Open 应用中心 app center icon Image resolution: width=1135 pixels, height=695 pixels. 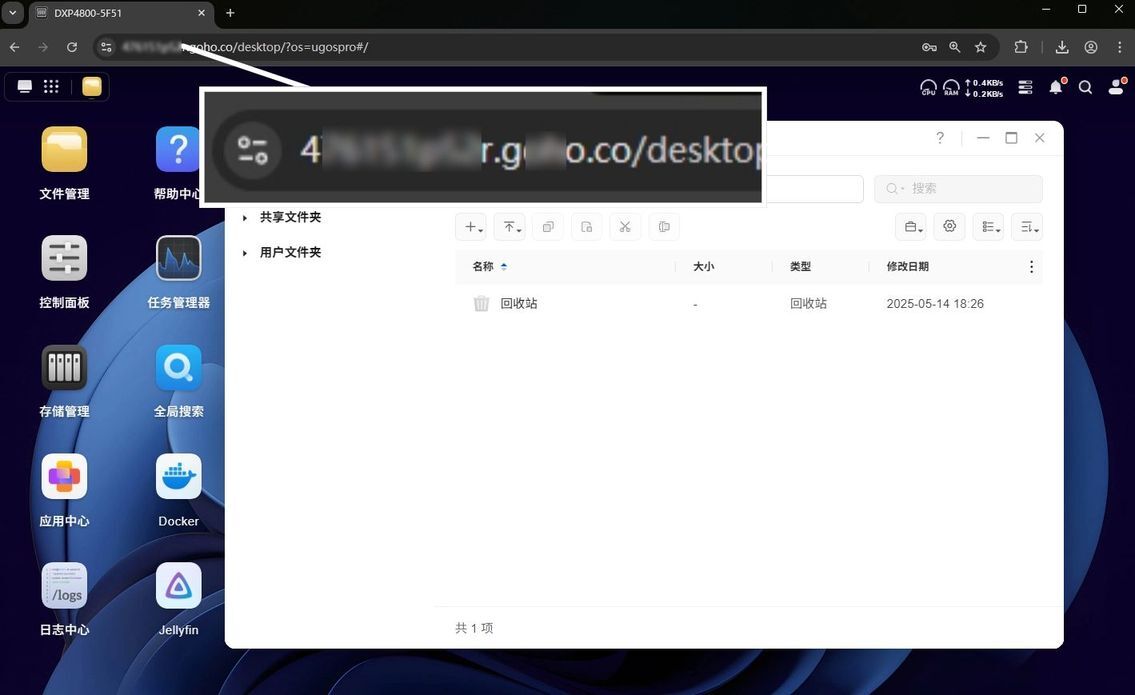(x=64, y=476)
